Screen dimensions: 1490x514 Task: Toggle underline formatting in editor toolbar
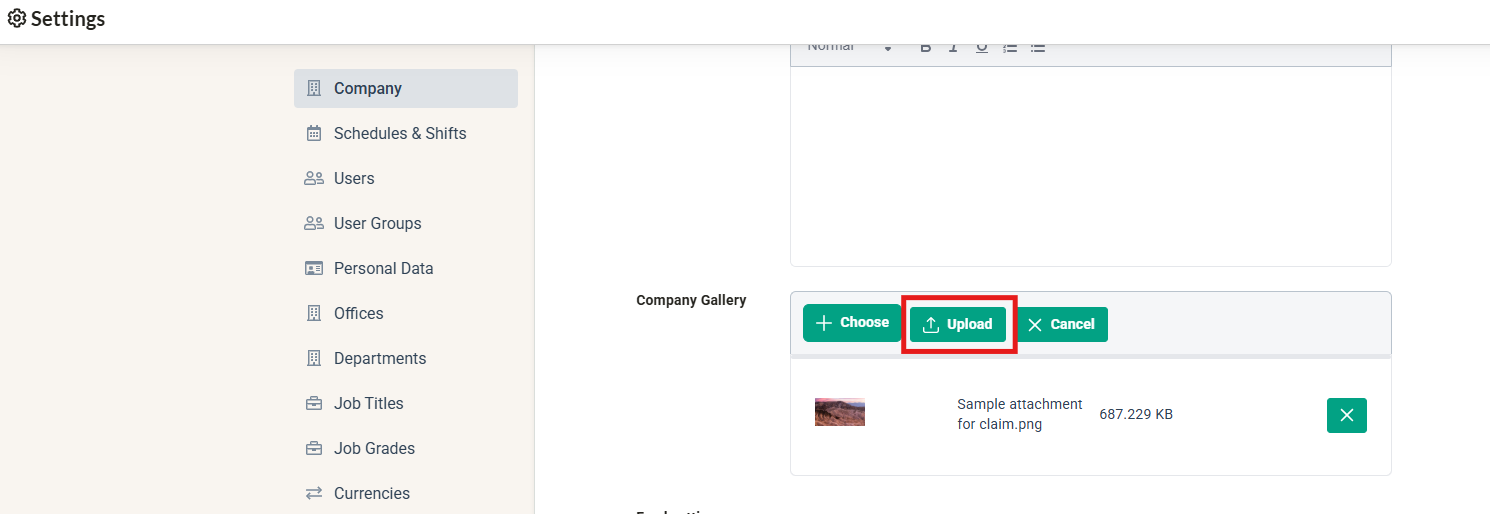click(x=982, y=47)
